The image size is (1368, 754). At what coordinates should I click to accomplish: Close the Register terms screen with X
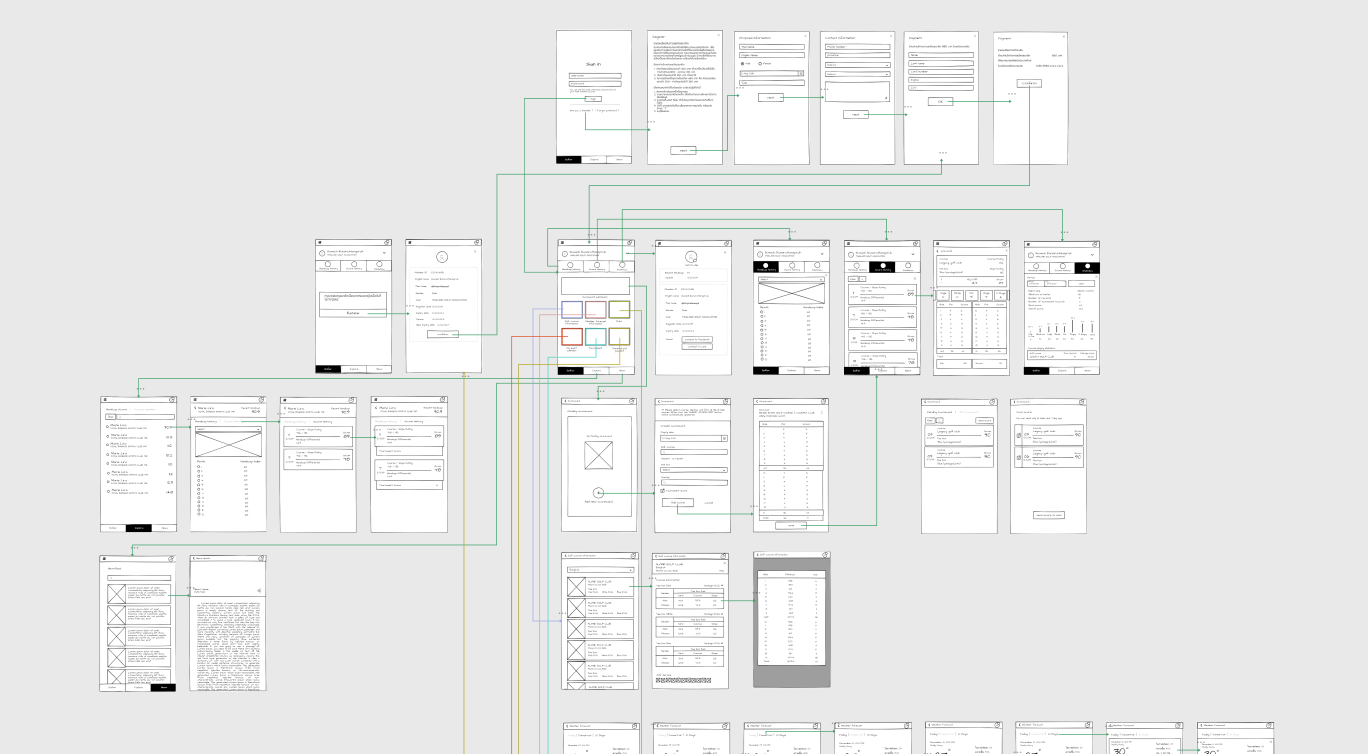pos(716,37)
